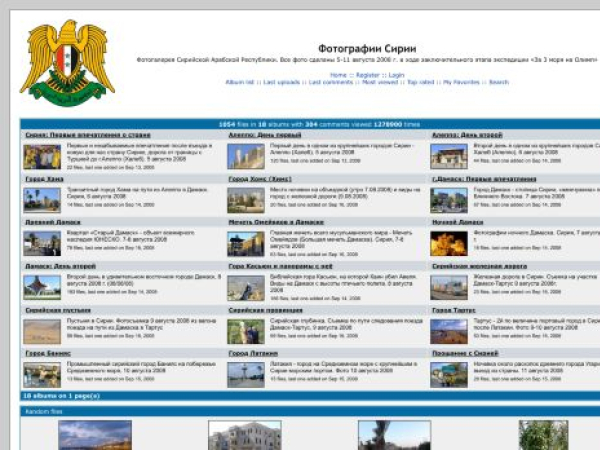Go to the Login link

tap(396, 75)
